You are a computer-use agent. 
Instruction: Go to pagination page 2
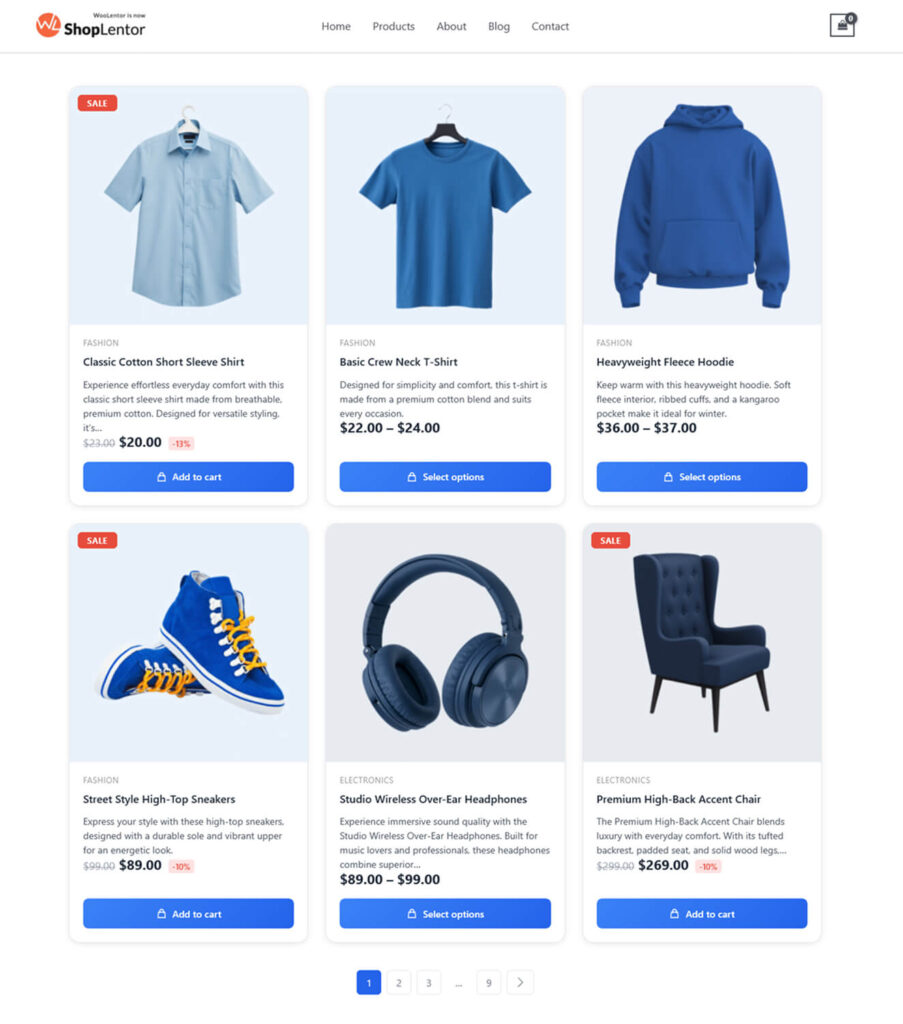click(398, 982)
